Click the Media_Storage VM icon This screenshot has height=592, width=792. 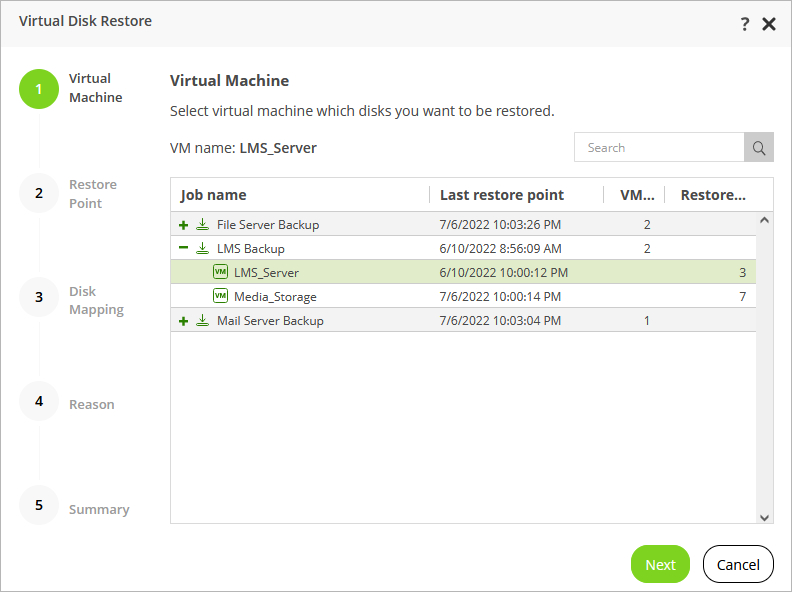(x=220, y=296)
